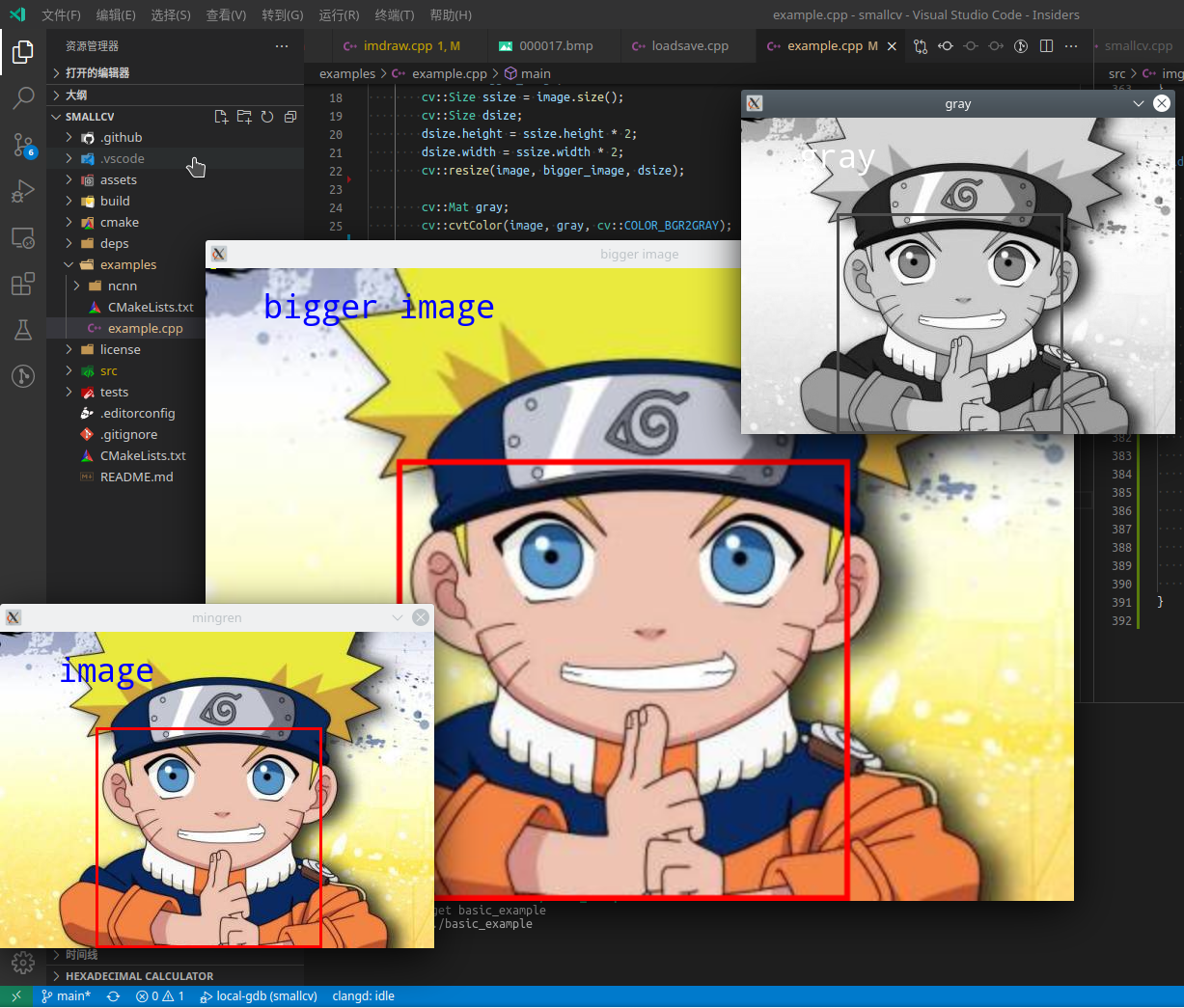The width and height of the screenshot is (1184, 1008).
Task: Open the .gitignore file
Action: point(126,435)
